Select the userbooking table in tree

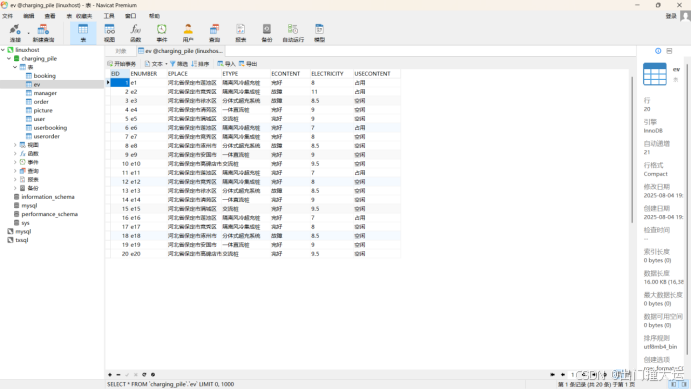click(x=50, y=128)
